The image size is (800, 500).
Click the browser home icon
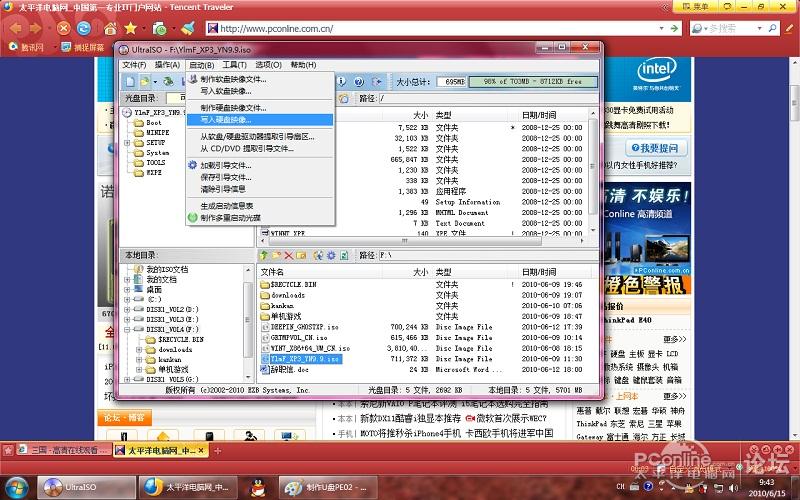click(x=111, y=28)
